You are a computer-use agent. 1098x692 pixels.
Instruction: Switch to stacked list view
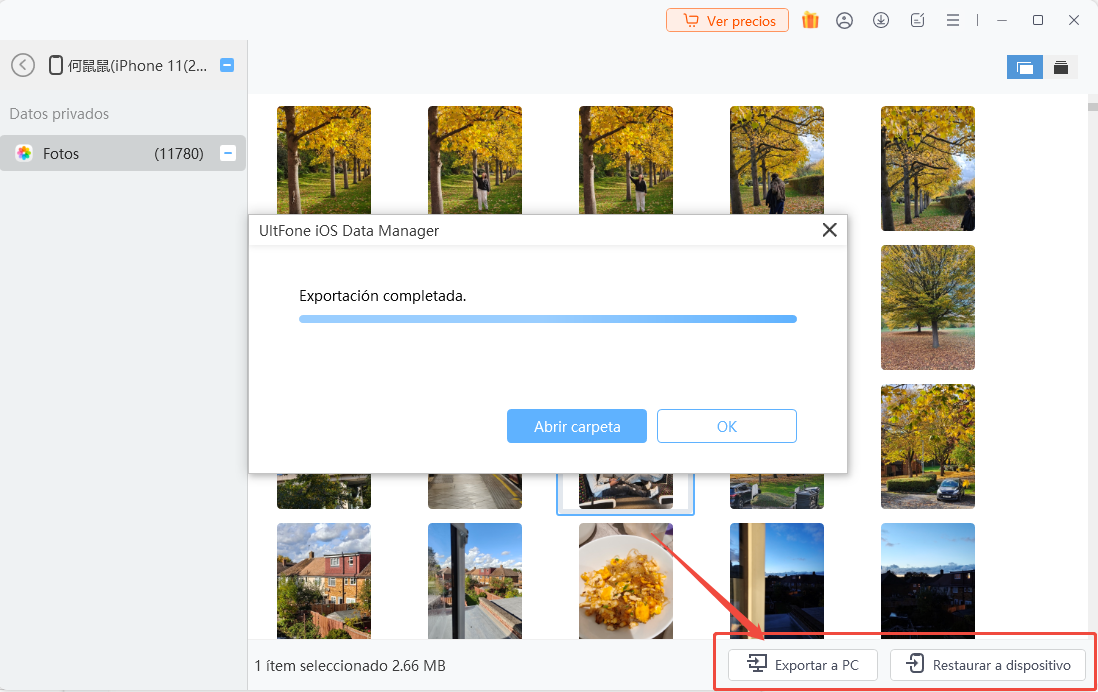(1061, 67)
